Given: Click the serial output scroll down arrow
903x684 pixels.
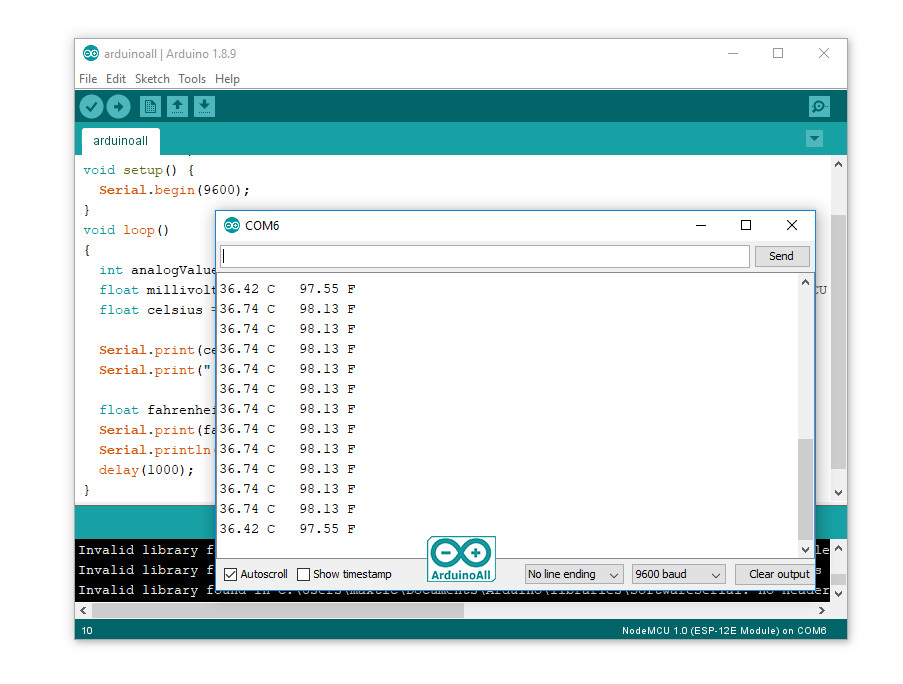Looking at the screenshot, I should [x=805, y=550].
